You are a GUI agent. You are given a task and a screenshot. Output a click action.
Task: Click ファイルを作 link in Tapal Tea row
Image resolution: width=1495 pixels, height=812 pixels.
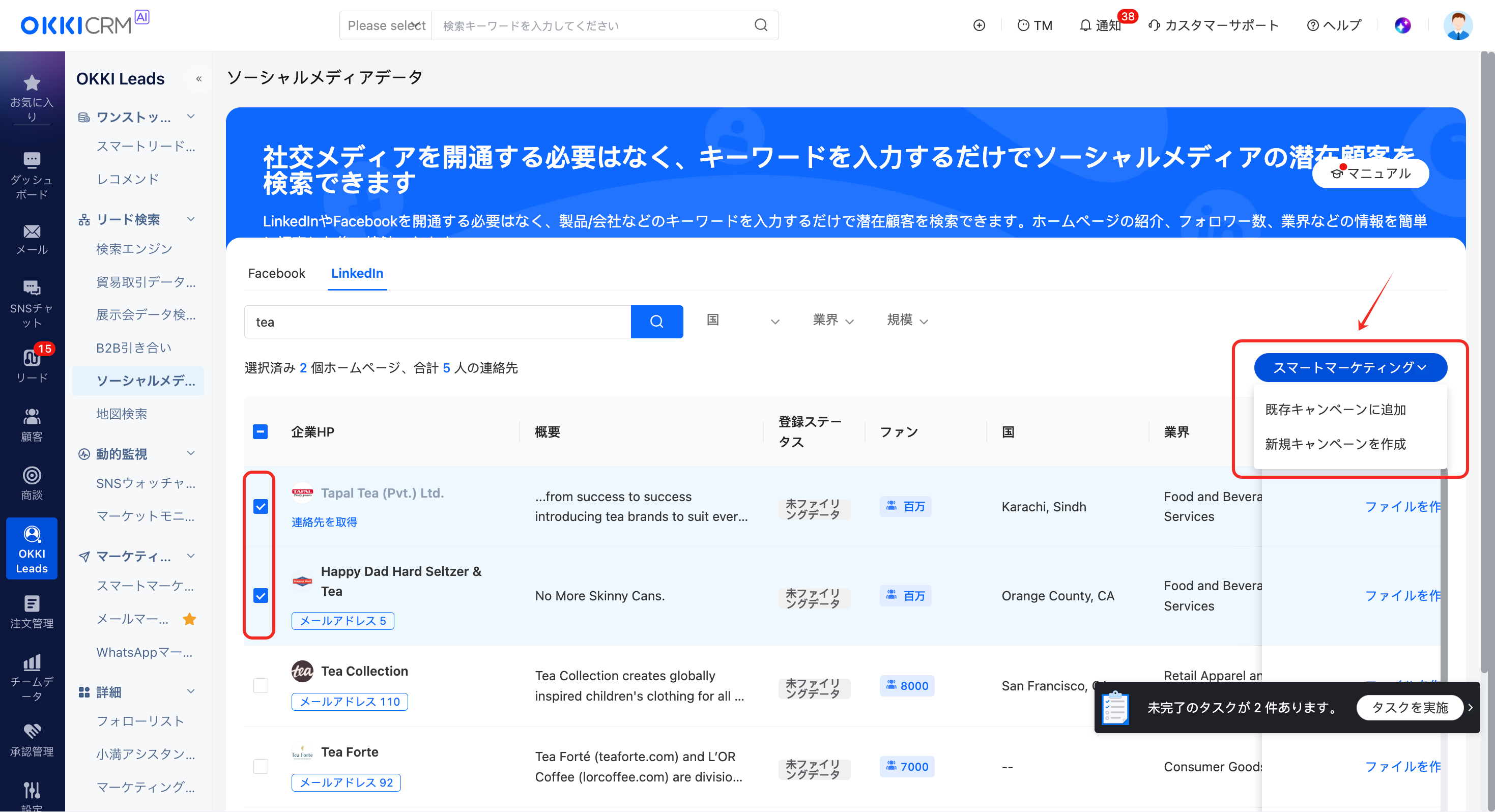(x=1402, y=506)
